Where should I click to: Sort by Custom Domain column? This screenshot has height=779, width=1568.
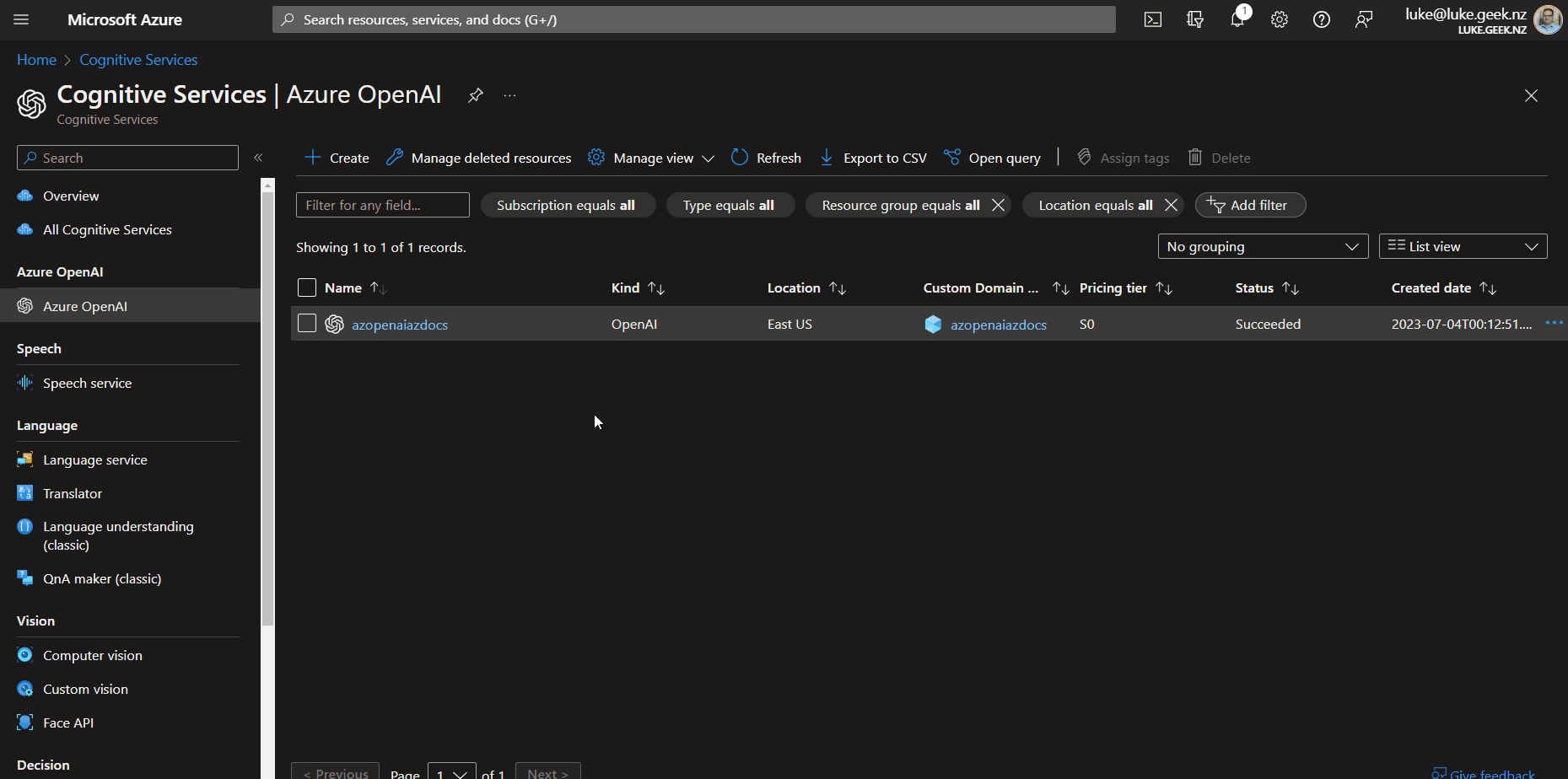(x=995, y=287)
